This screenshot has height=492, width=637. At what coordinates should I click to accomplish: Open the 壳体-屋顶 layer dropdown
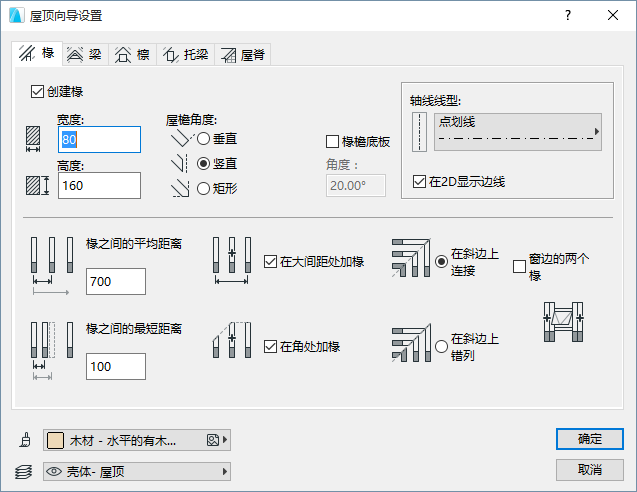(137, 471)
